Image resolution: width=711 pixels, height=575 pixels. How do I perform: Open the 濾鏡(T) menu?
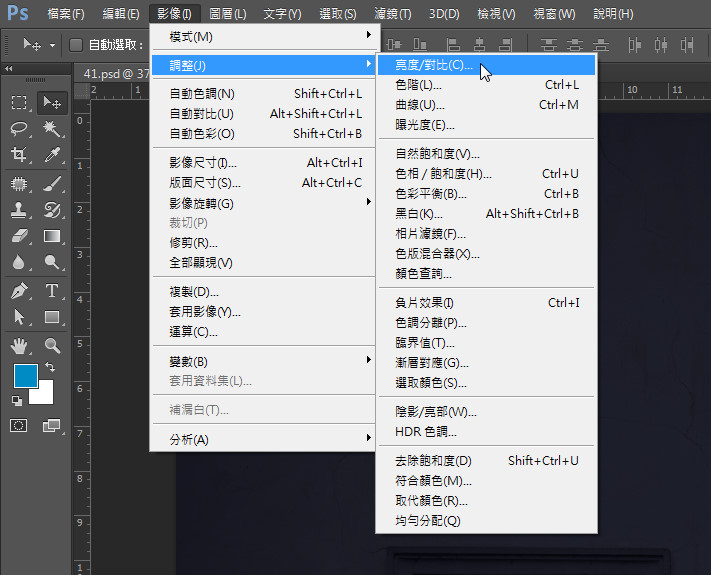391,14
